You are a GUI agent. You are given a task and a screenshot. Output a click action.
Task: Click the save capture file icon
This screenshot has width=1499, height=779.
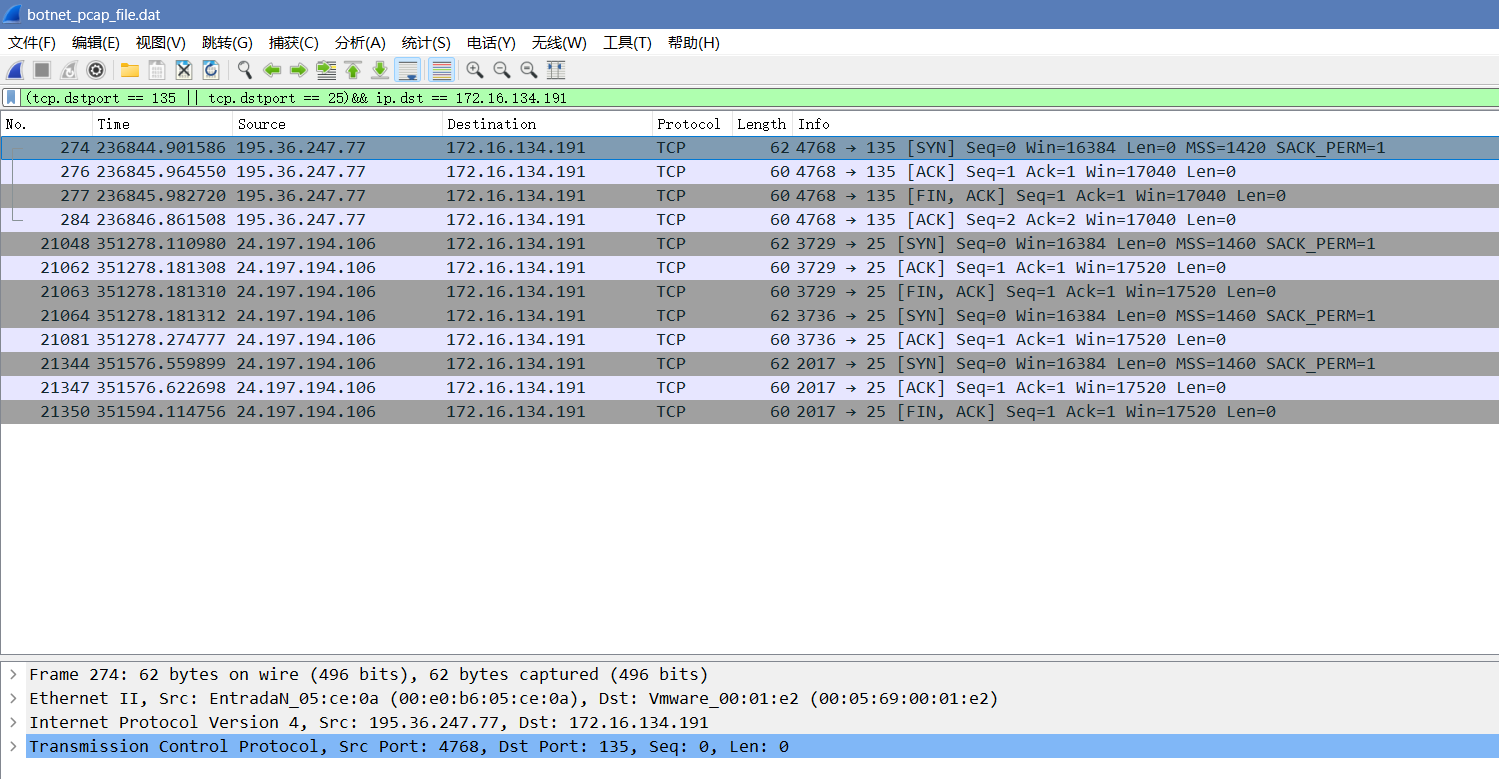point(157,70)
